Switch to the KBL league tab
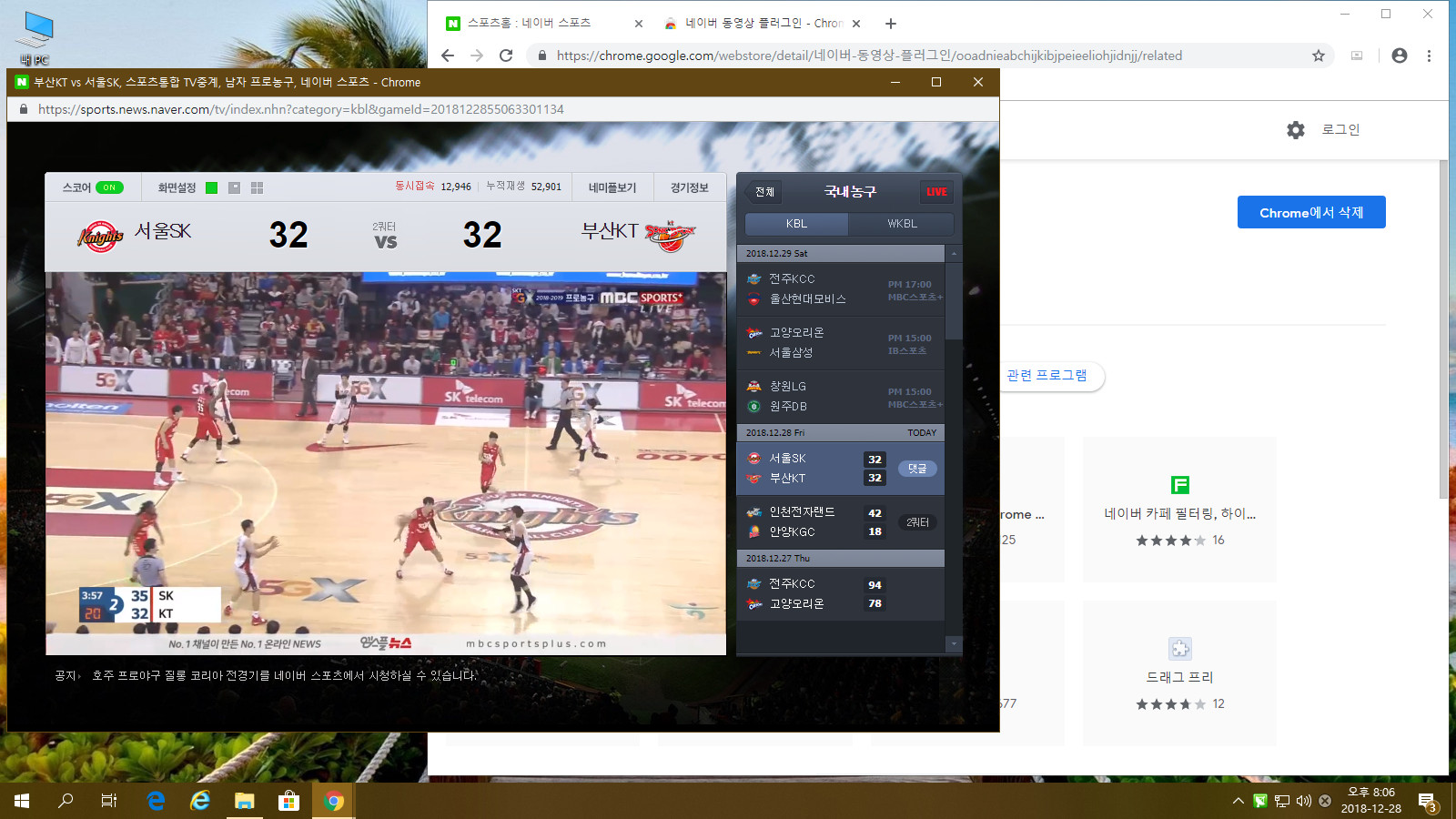Image resolution: width=1456 pixels, height=819 pixels. coord(796,224)
